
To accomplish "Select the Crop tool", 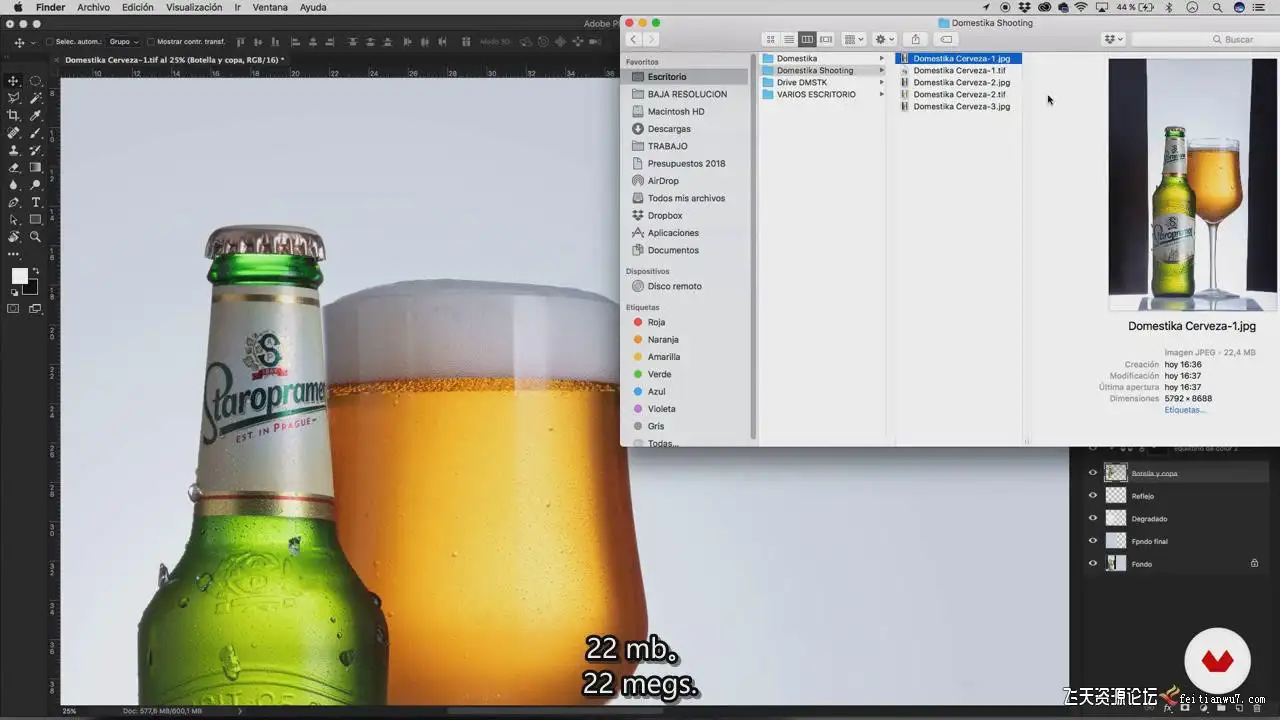I will (x=14, y=115).
